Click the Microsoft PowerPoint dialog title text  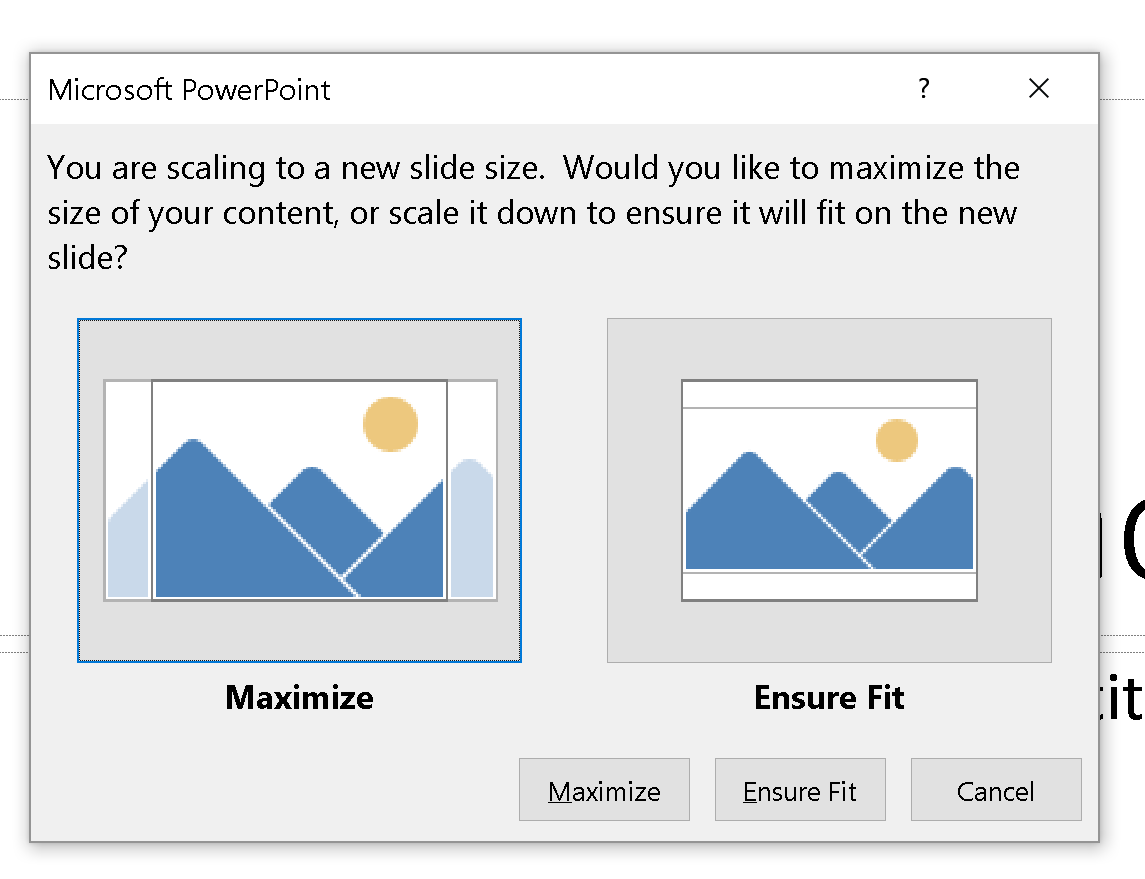point(189,90)
